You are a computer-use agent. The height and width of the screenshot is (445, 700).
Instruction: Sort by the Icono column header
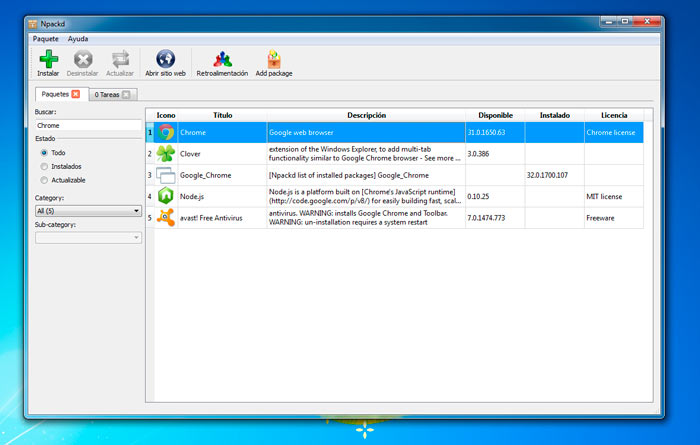pos(166,115)
